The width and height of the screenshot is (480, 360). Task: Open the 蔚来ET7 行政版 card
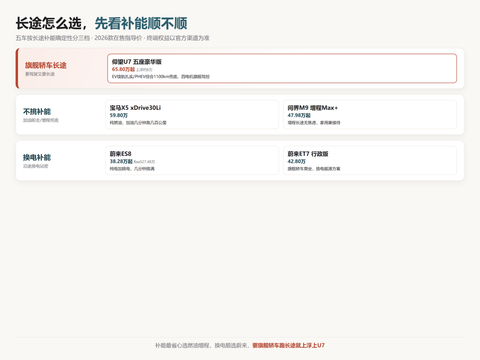click(370, 160)
